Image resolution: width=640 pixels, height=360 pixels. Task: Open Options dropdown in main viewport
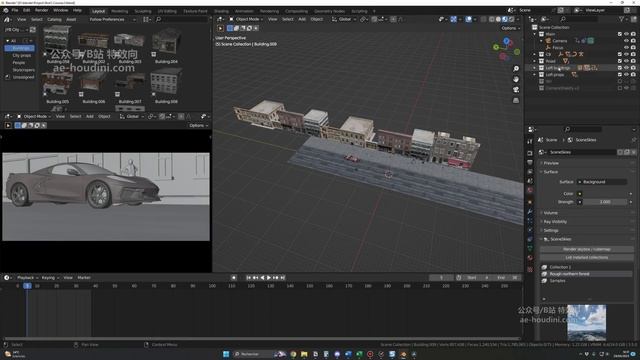point(510,28)
